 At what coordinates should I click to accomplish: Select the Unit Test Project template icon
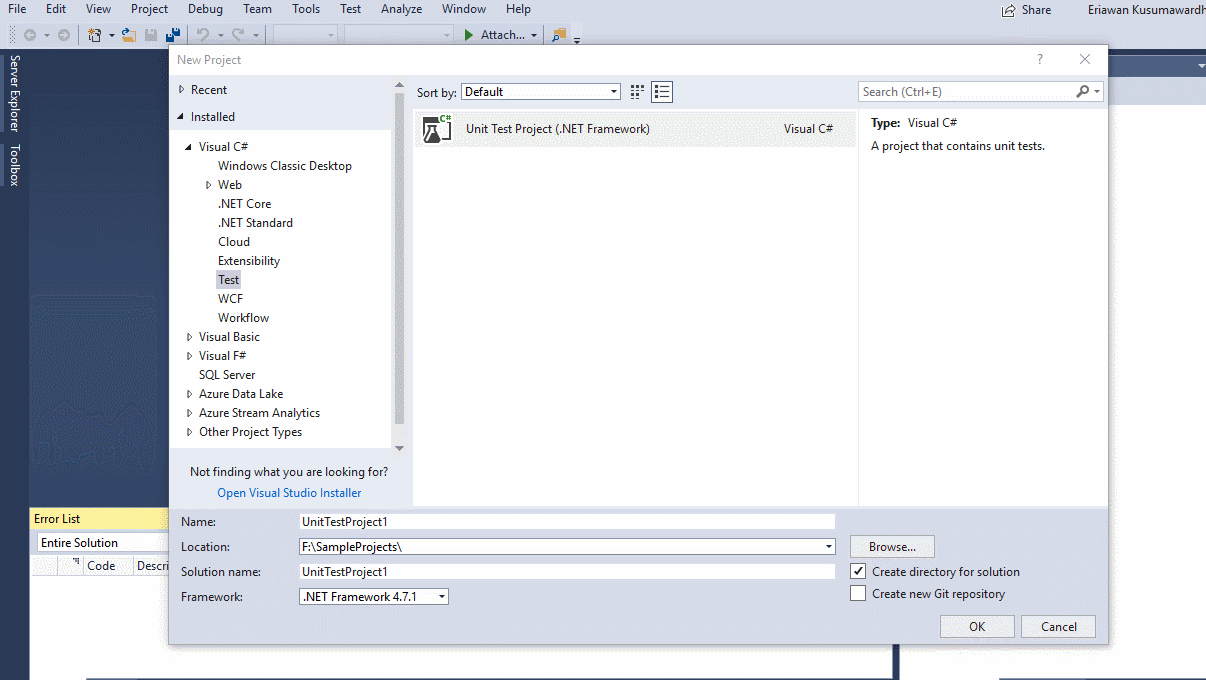(436, 128)
